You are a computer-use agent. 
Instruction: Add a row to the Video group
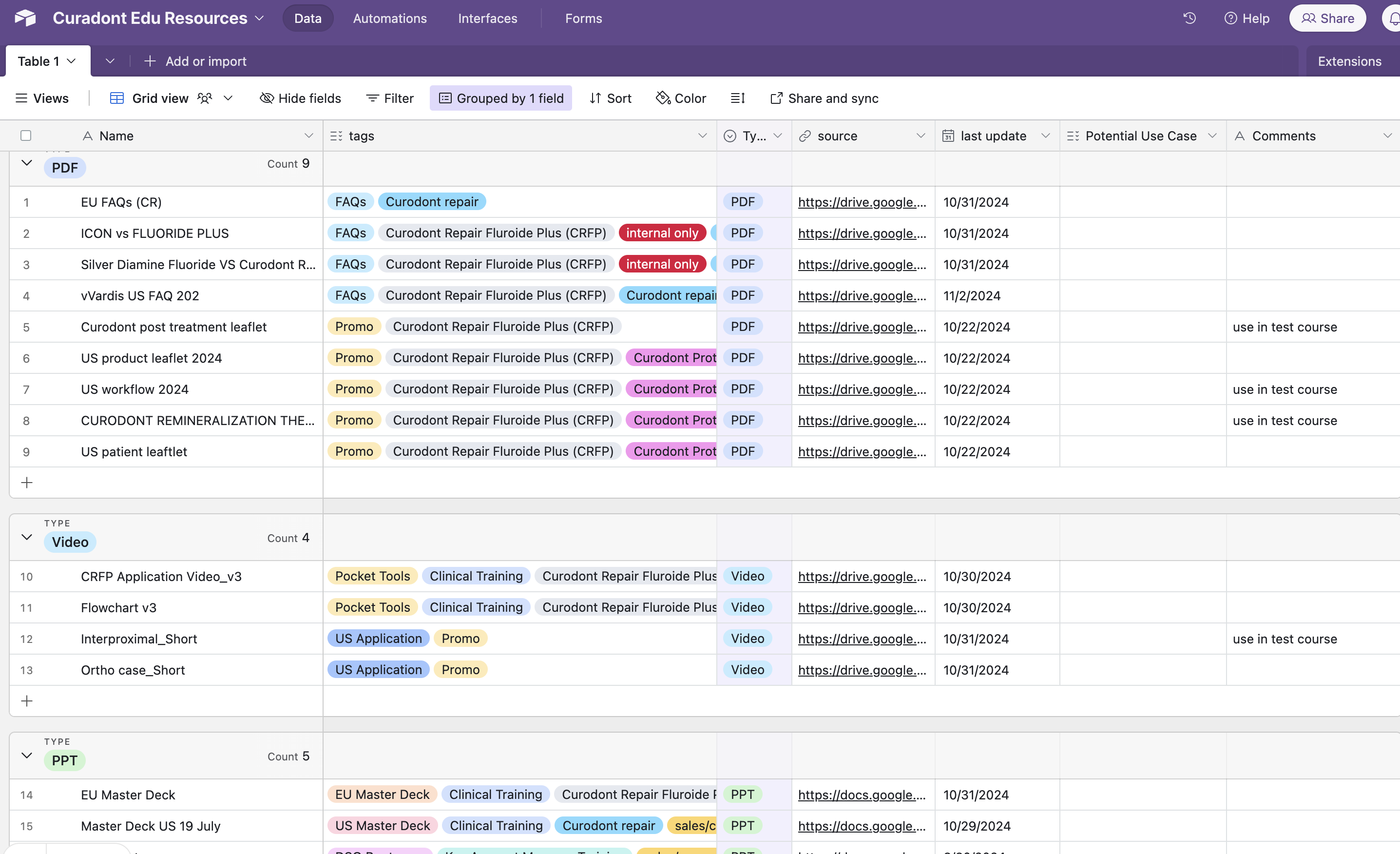pos(27,700)
